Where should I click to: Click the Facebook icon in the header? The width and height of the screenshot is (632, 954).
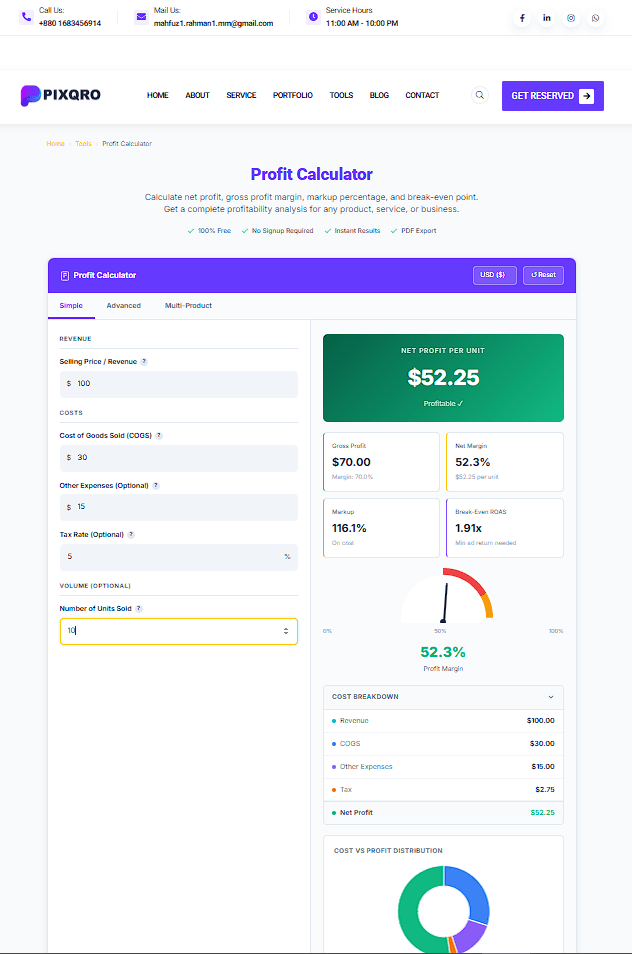pos(522,18)
